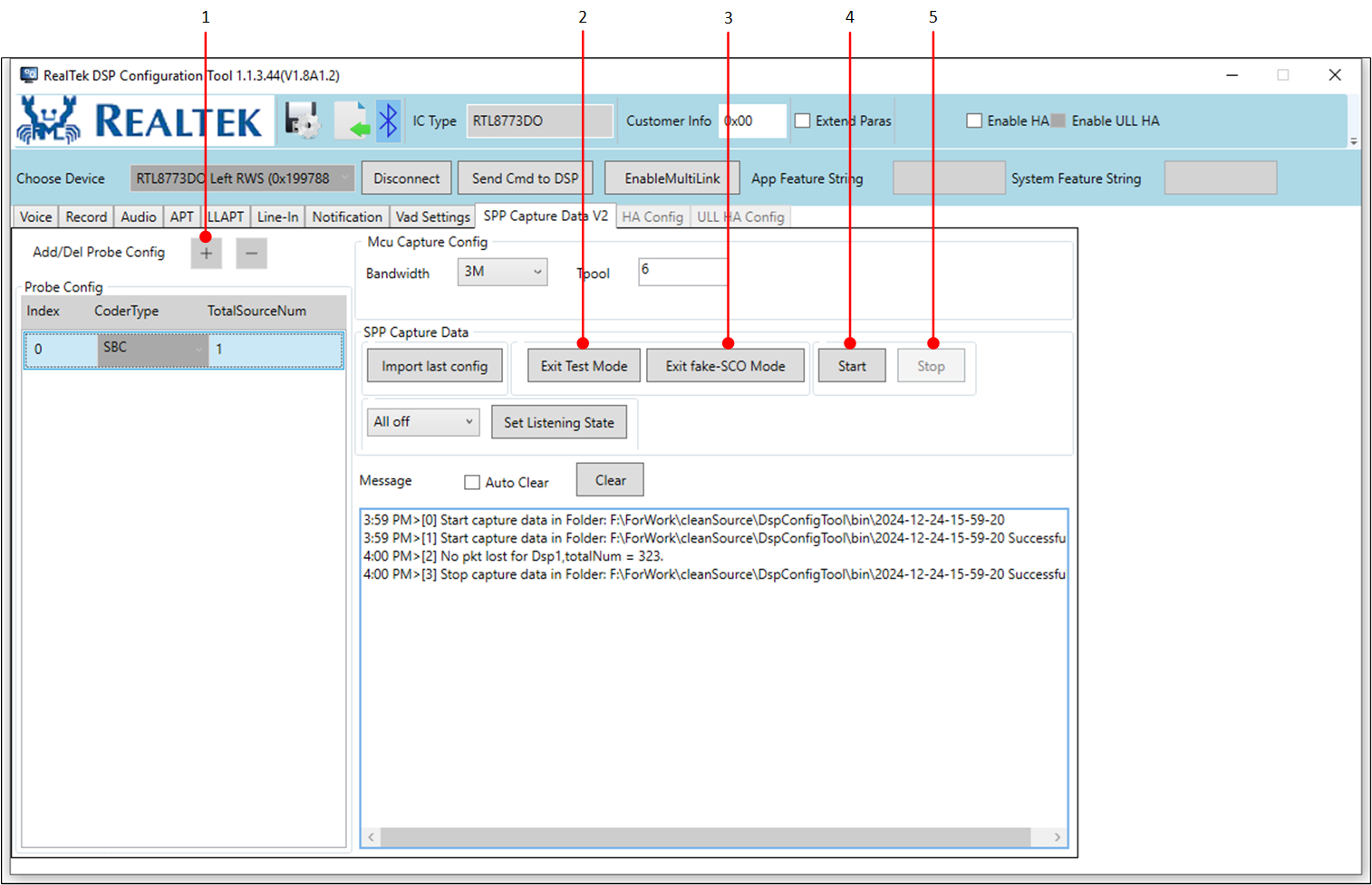The image size is (1372, 885).
Task: Click the toolbar overflow arrow at far right
Action: coord(1354,141)
